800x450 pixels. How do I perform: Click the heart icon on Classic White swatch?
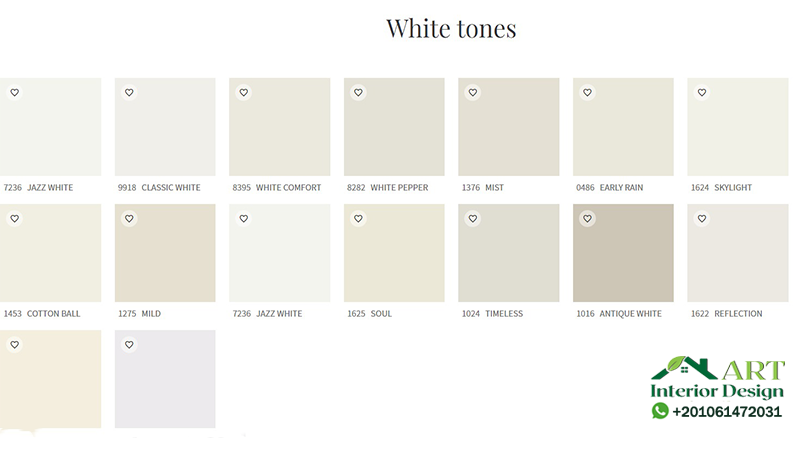(x=129, y=93)
